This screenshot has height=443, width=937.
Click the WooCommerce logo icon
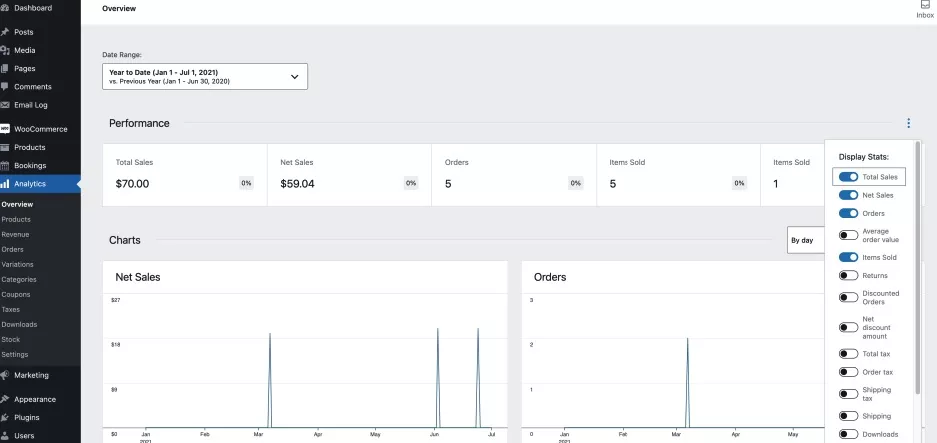pyautogui.click(x=4, y=129)
